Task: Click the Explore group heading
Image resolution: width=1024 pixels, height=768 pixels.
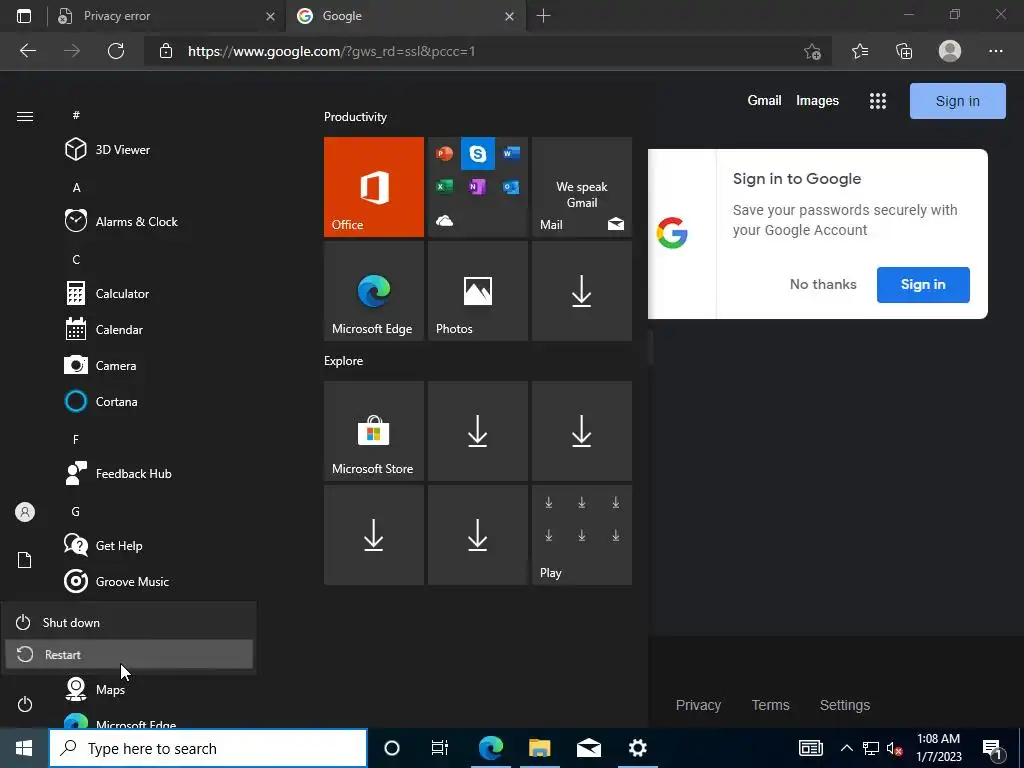Action: 344,360
